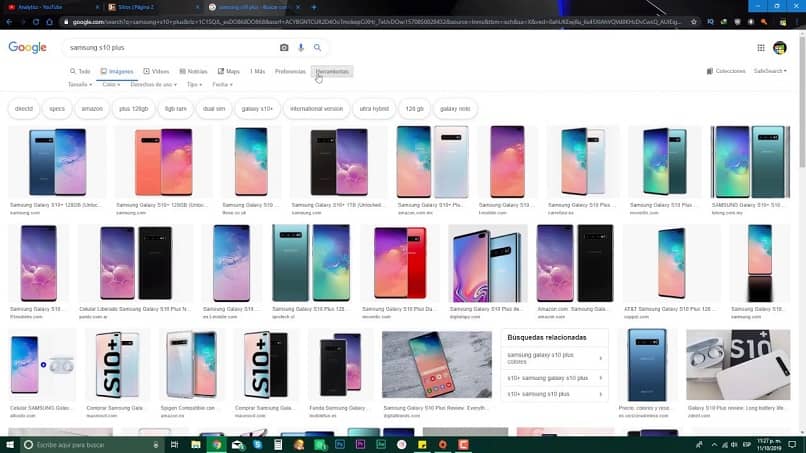Open Colecciones
This screenshot has width=806, height=453.
[x=726, y=71]
